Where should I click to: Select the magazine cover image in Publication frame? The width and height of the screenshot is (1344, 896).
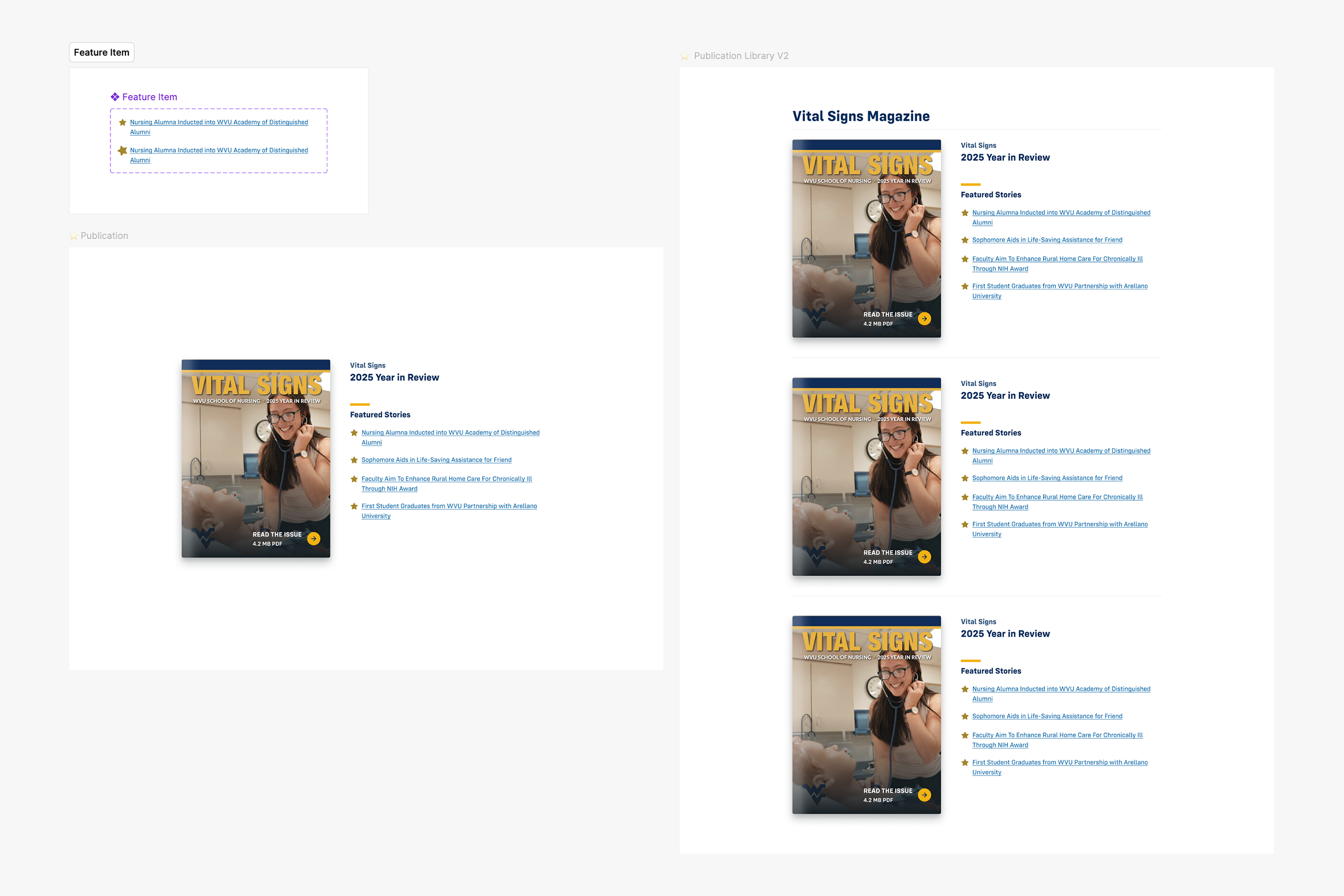tap(256, 458)
